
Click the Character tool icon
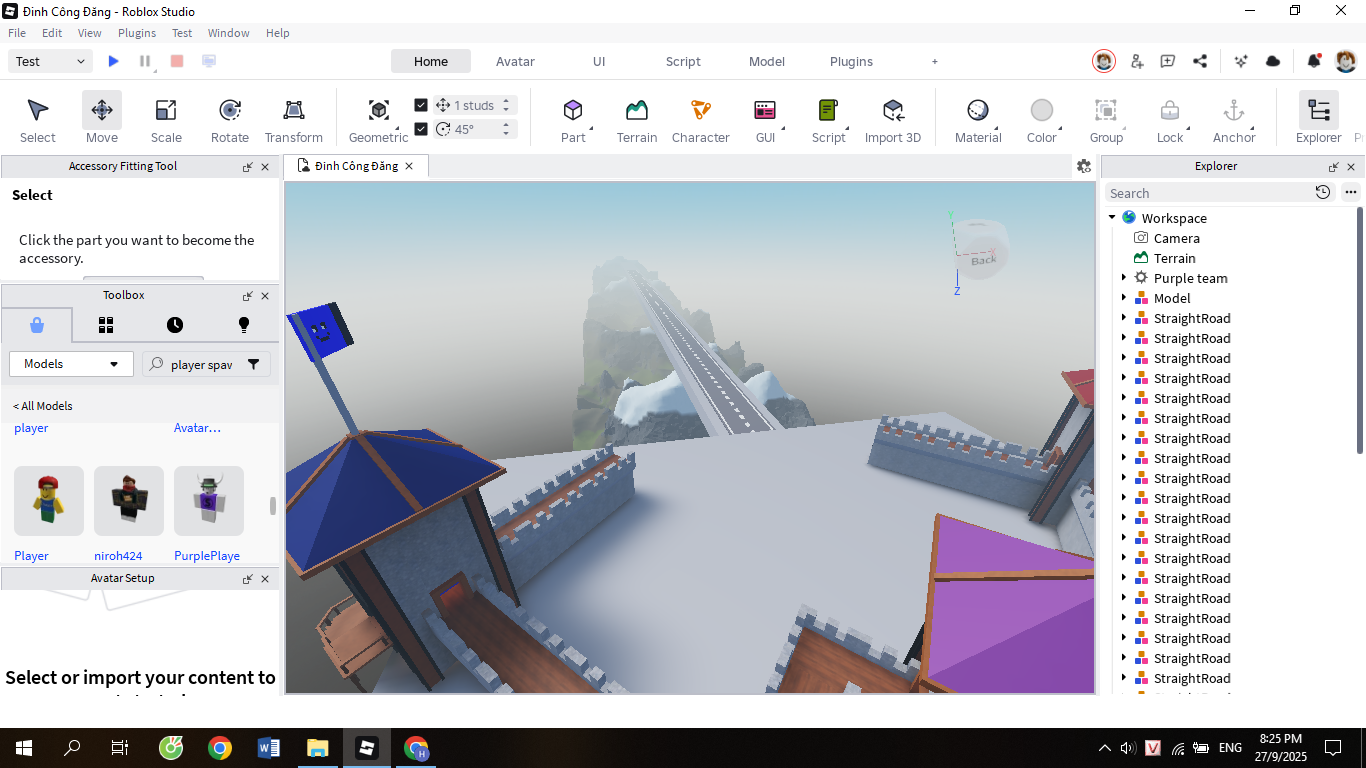(x=700, y=118)
